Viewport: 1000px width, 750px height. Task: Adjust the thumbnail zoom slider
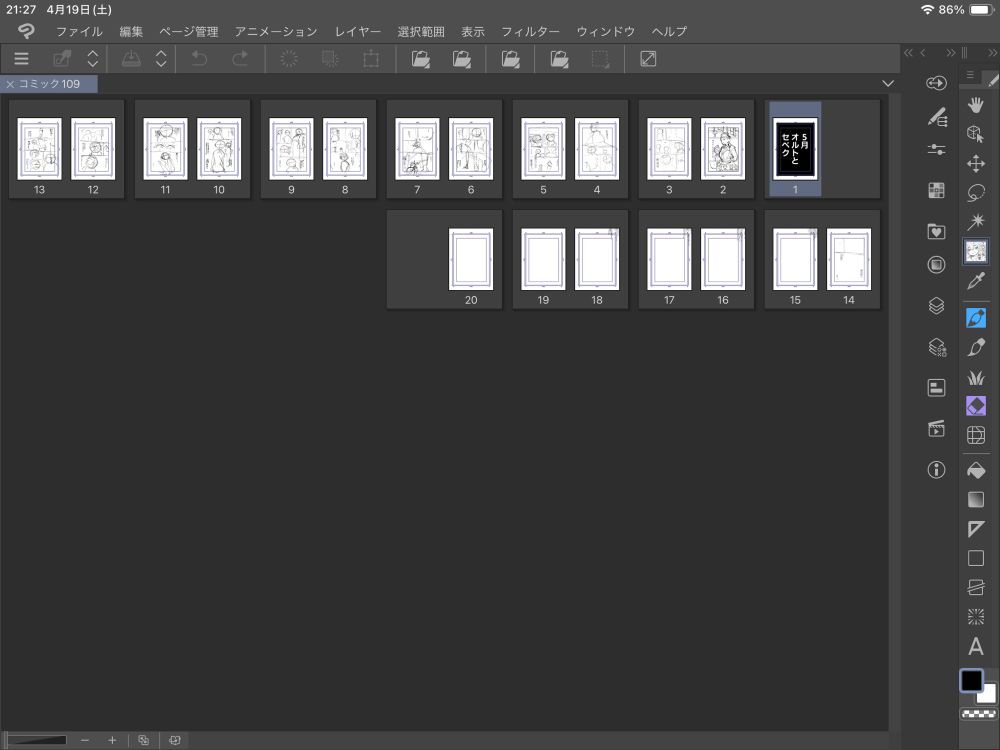pyautogui.click(x=36, y=740)
